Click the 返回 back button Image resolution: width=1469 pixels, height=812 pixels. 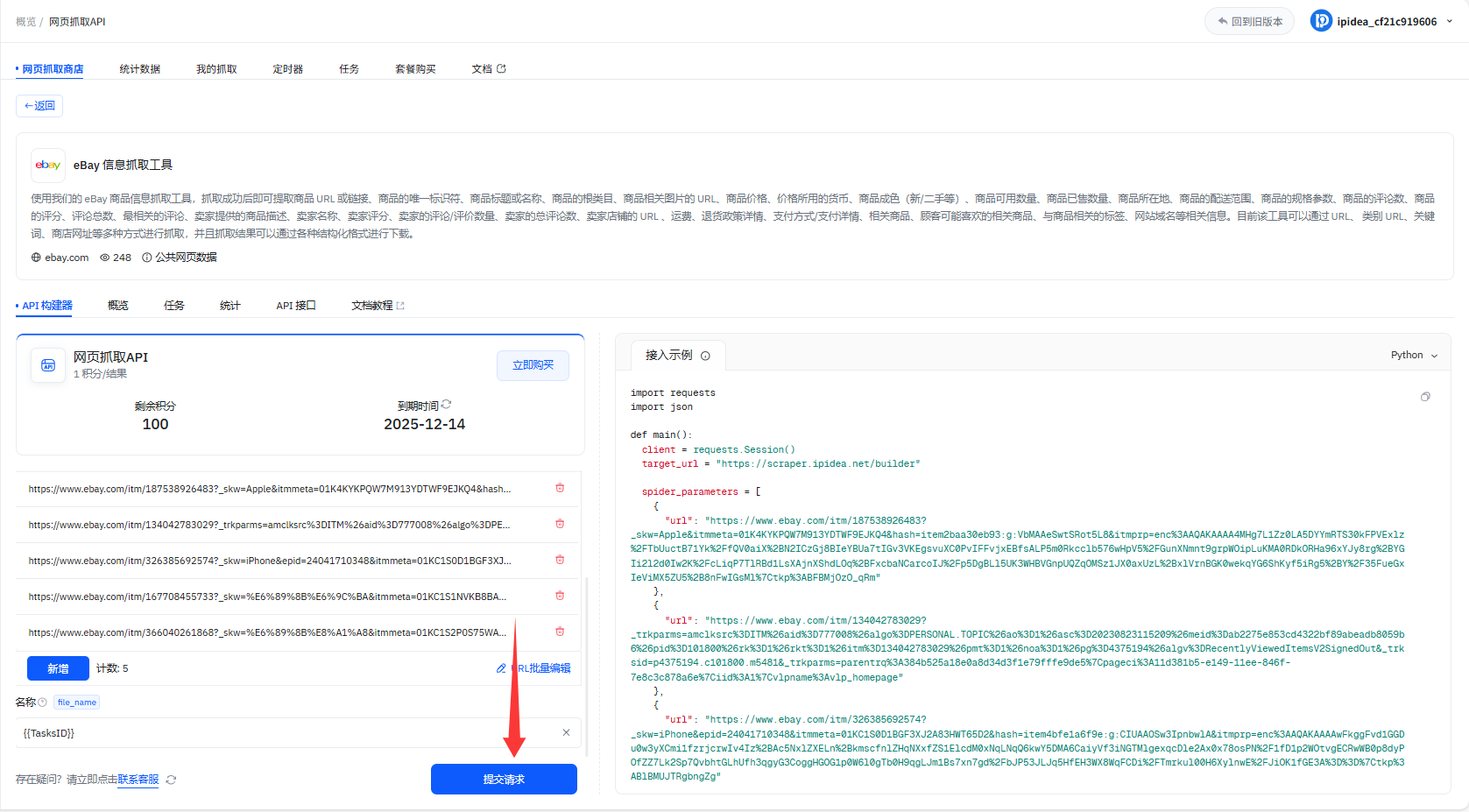[39, 106]
